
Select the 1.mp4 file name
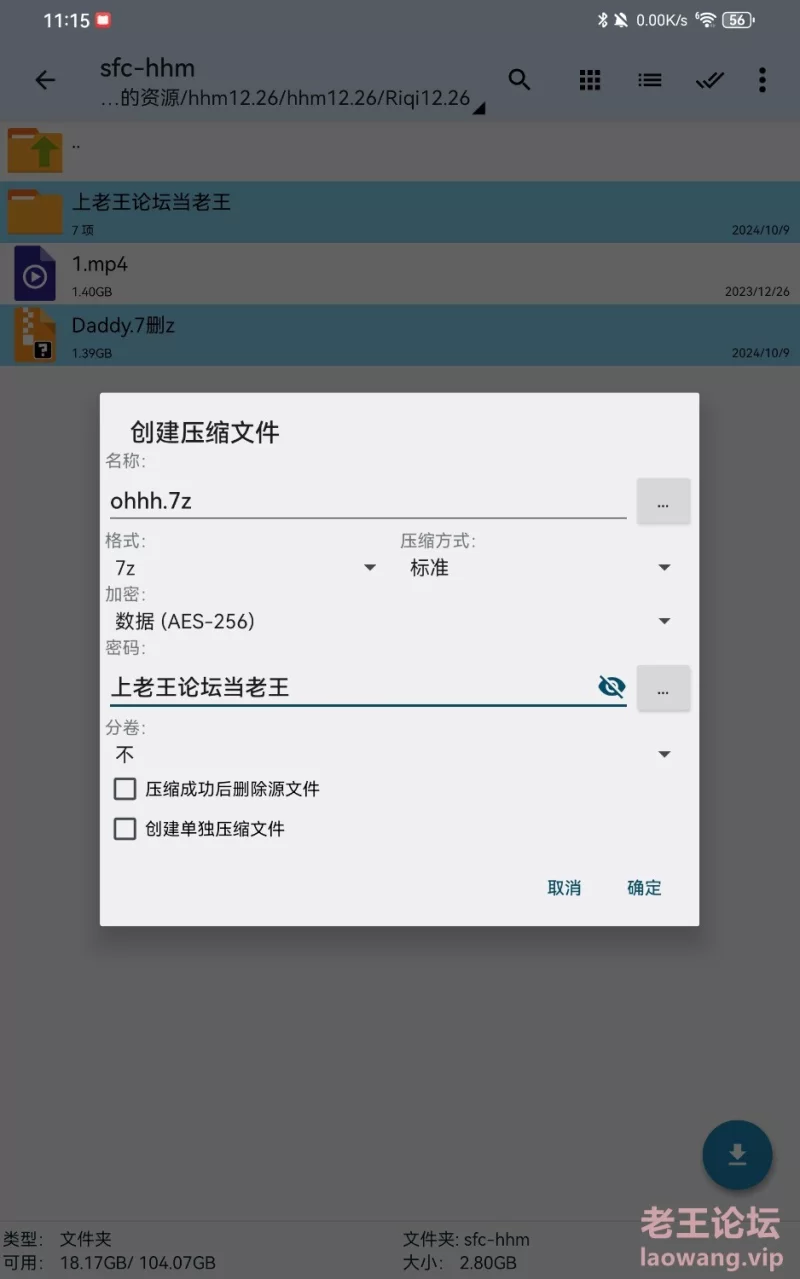[100, 265]
